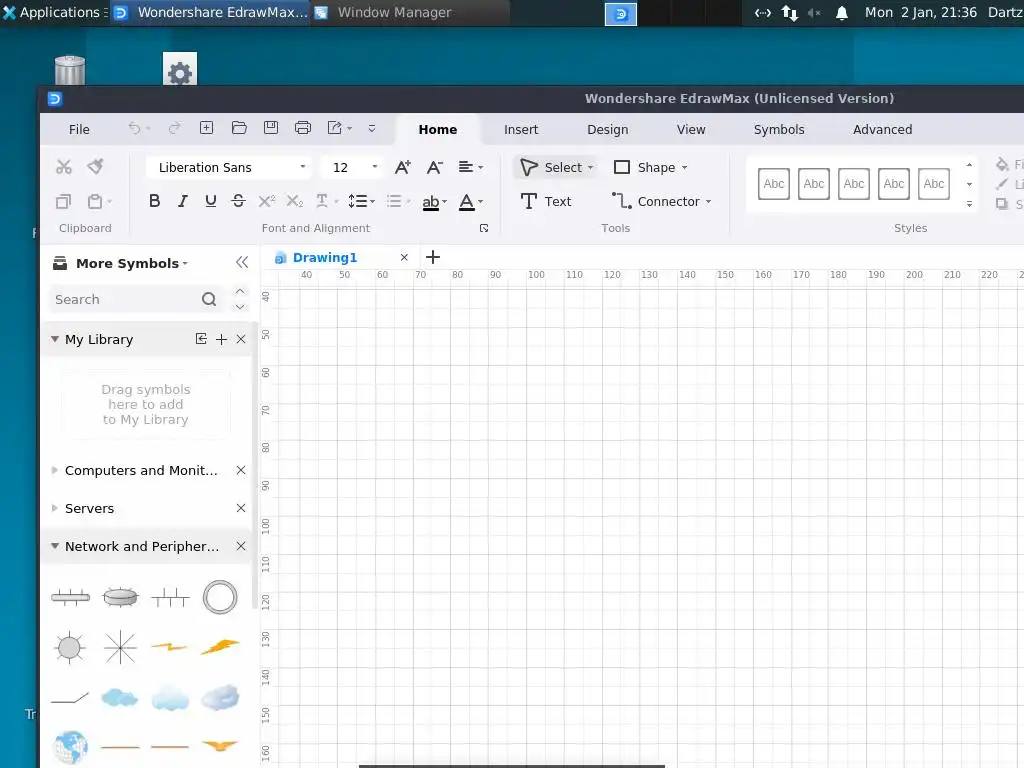This screenshot has height=768, width=1024.
Task: Apply the fifth Abc style preset
Action: (934, 184)
